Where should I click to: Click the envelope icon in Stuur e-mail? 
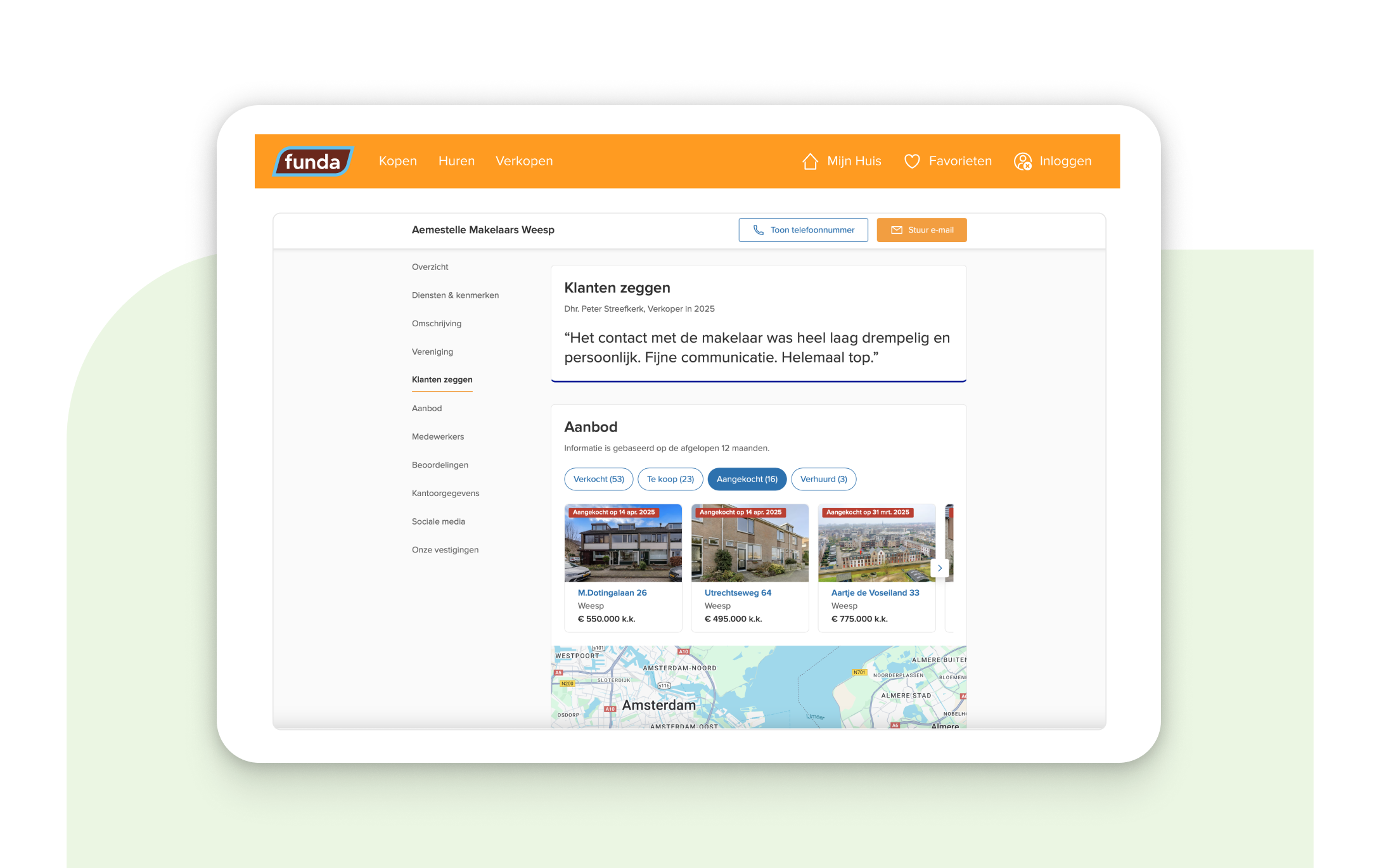click(897, 230)
